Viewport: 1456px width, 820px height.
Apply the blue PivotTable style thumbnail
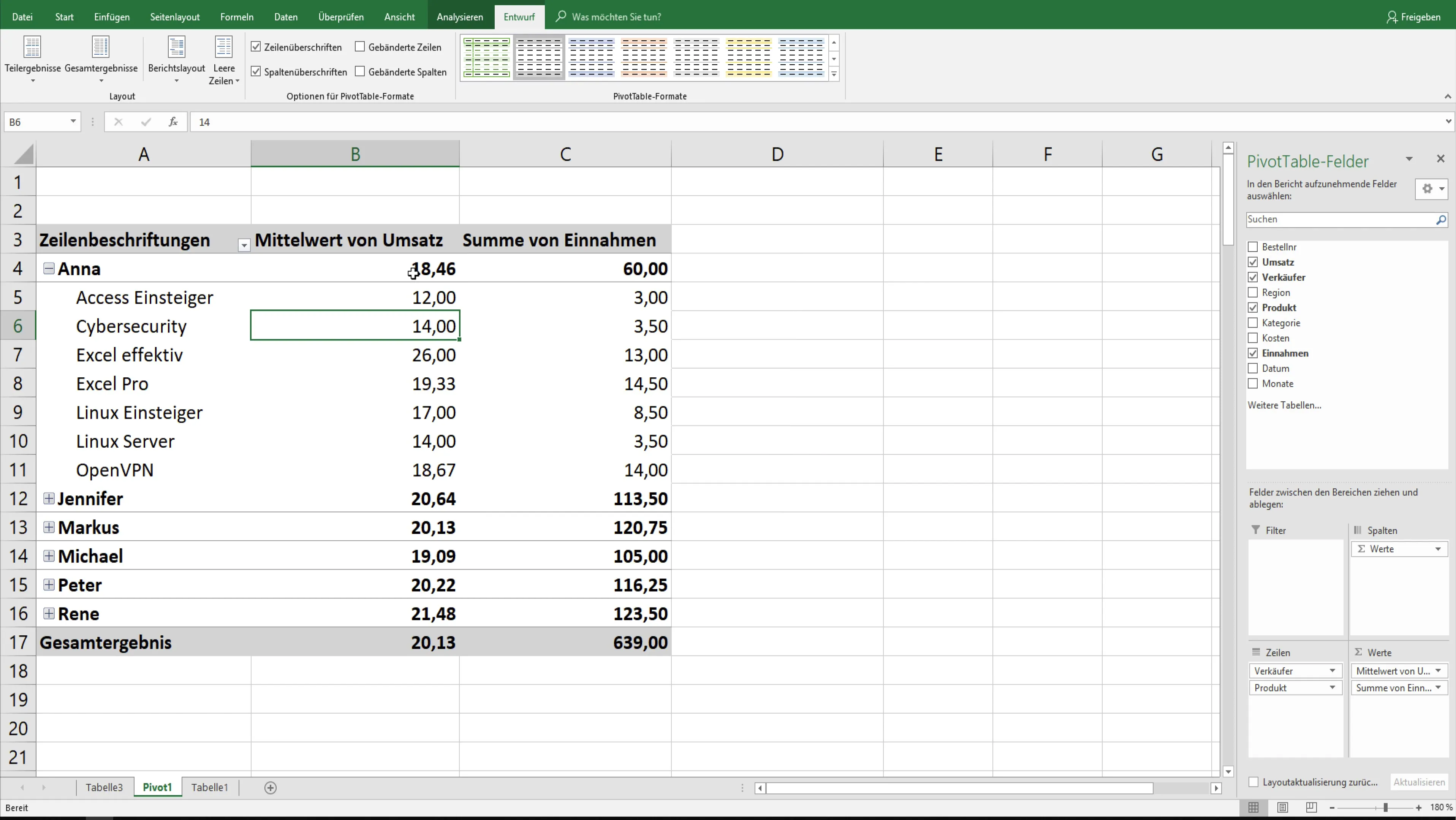(591, 58)
